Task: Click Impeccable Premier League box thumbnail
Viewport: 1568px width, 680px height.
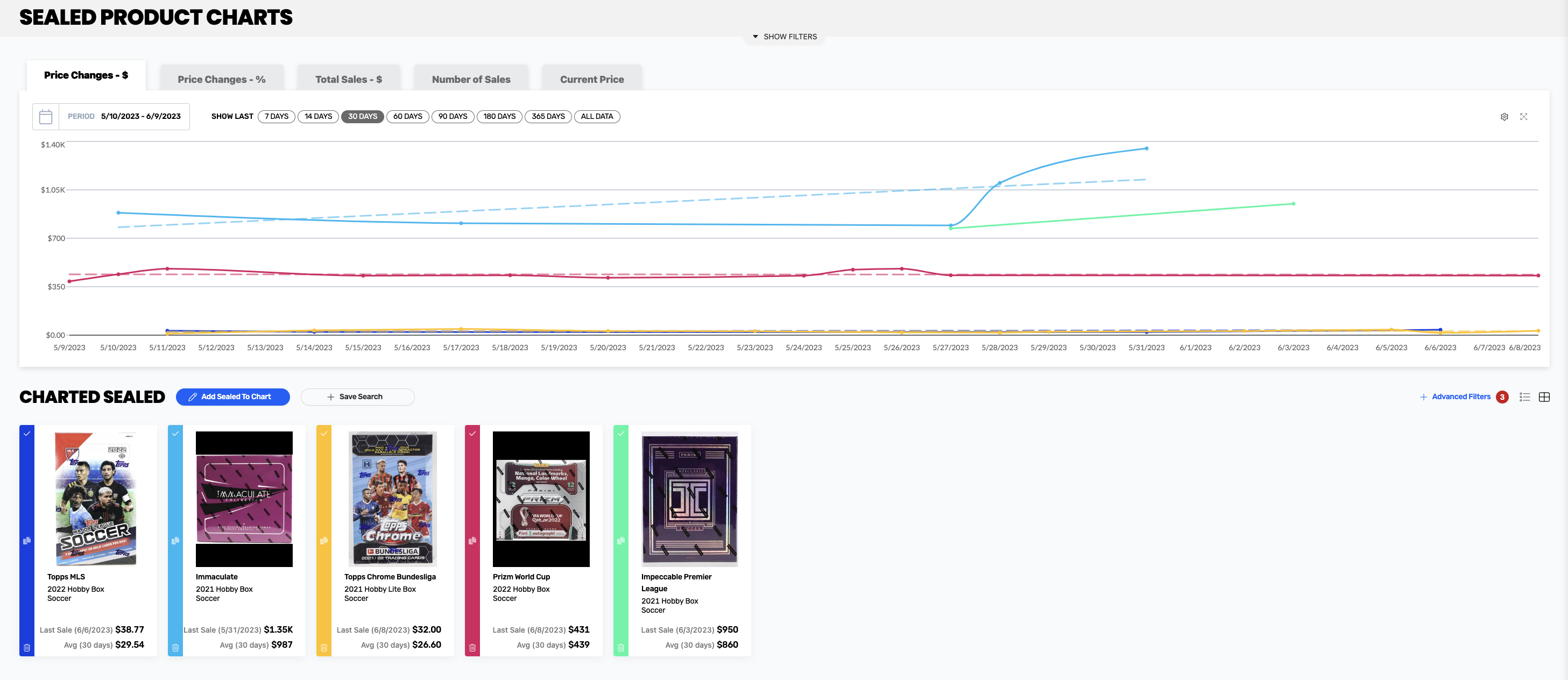Action: 690,499
